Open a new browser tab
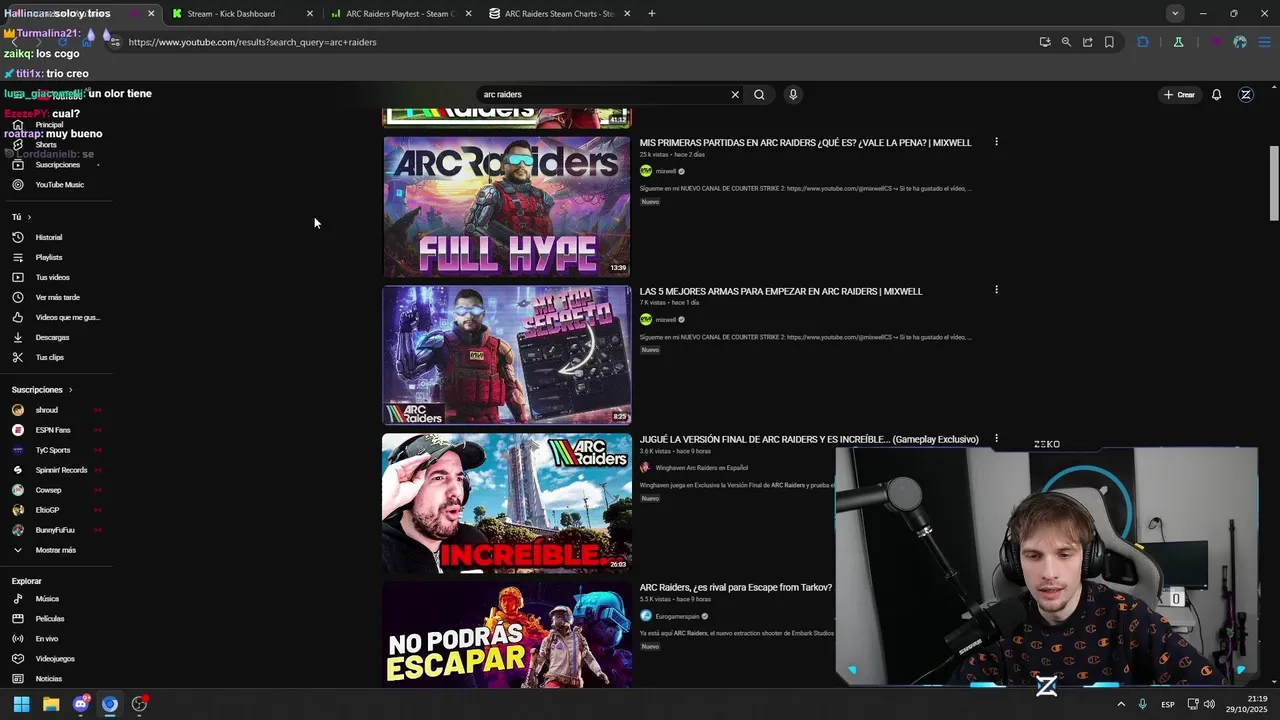The image size is (1280, 720). click(652, 14)
